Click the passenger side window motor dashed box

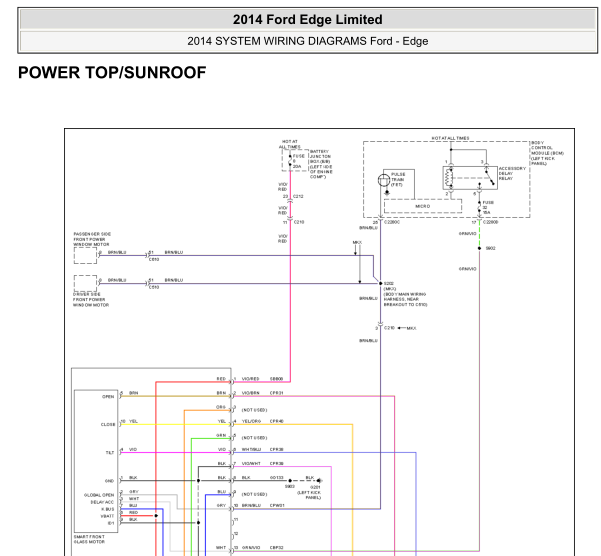(x=85, y=255)
